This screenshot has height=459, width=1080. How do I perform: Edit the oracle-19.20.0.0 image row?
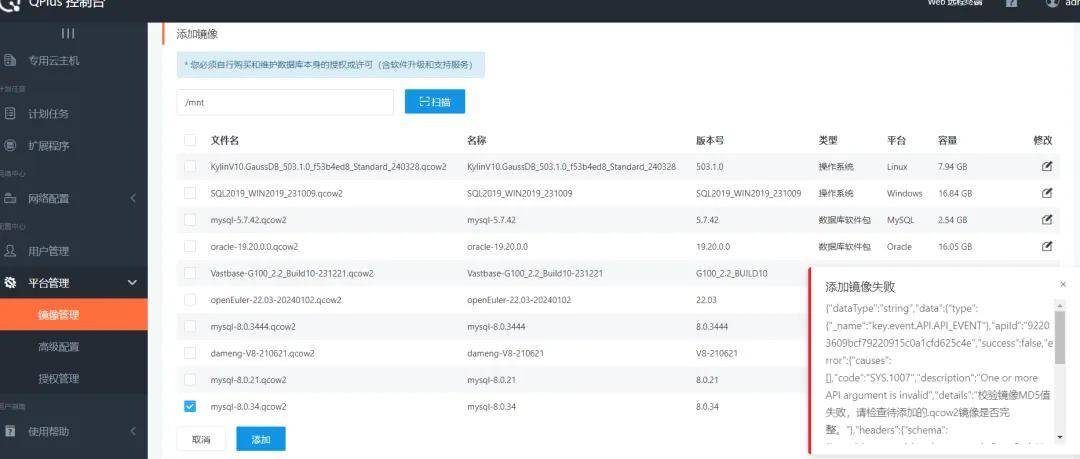click(x=1046, y=246)
